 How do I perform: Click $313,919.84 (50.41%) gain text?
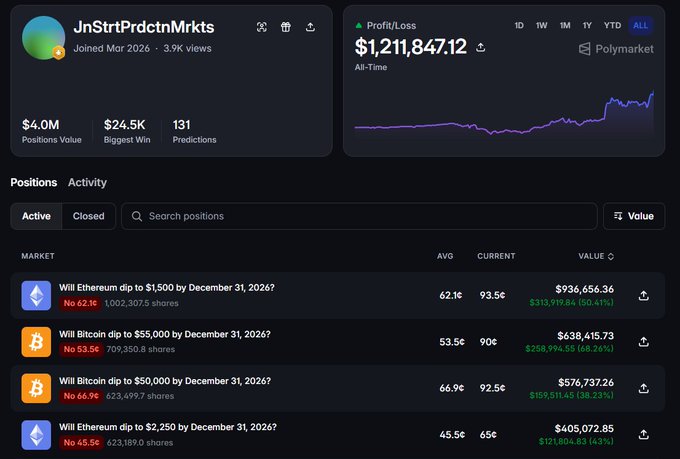[572, 302]
